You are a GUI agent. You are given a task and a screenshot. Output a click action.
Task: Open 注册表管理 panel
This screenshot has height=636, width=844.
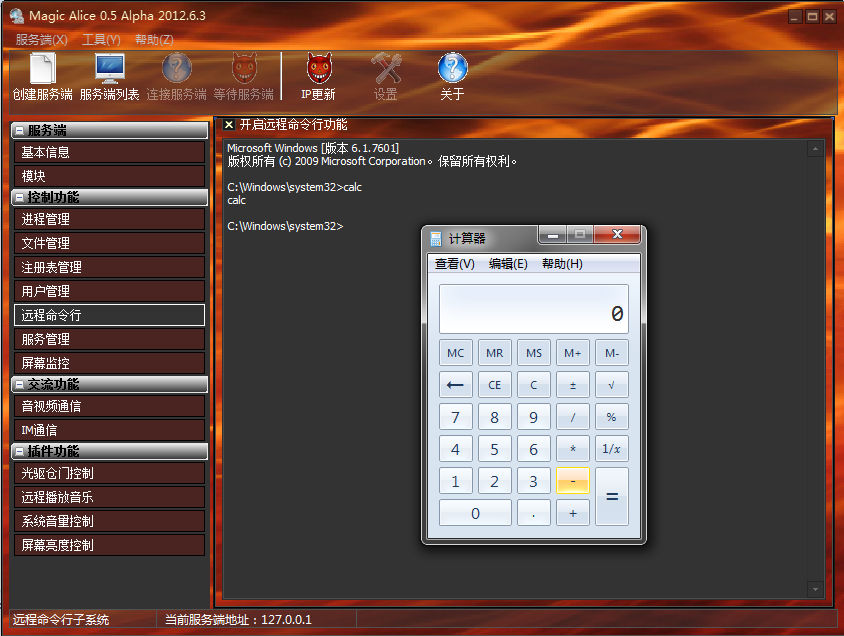[x=109, y=267]
